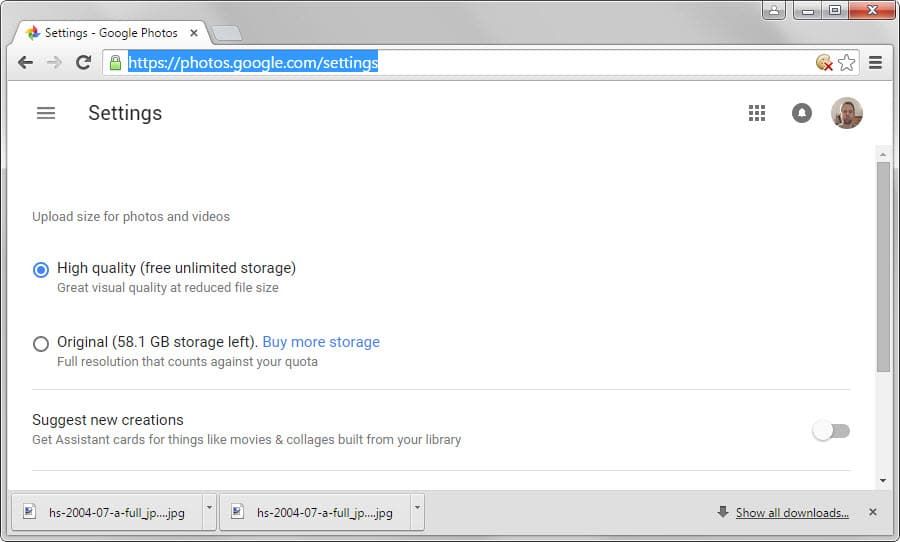Click the browser forward arrow
This screenshot has height=542, width=900.
55,63
